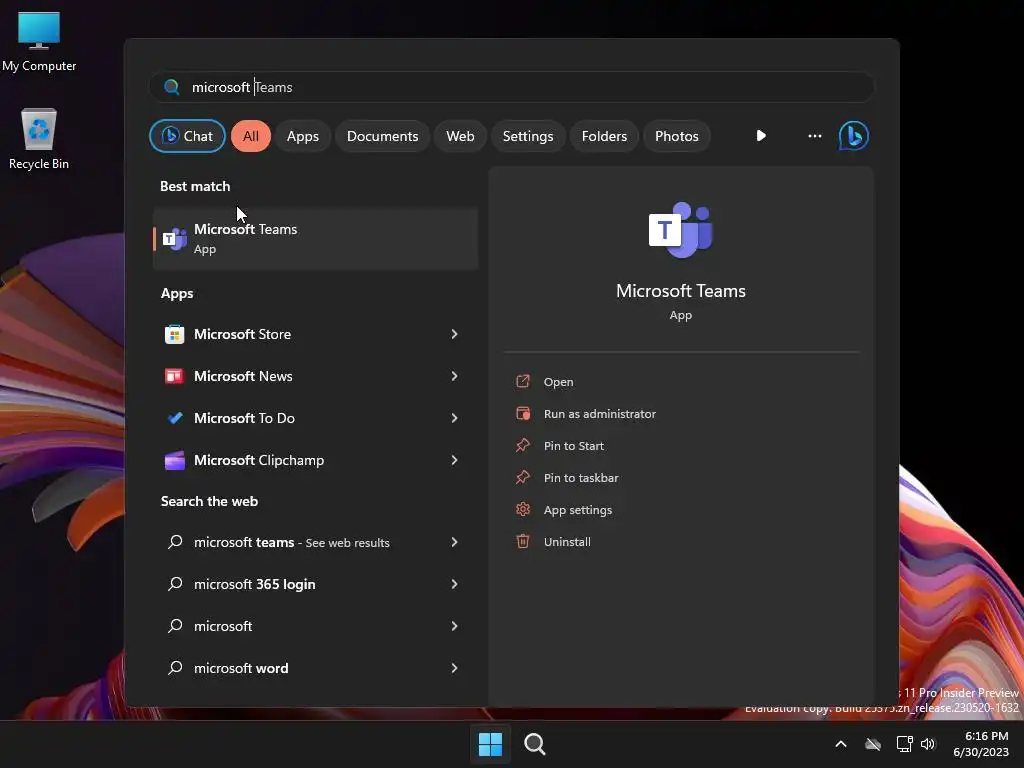The height and width of the screenshot is (768, 1024).
Task: Open Bing icon at top right
Action: (x=854, y=136)
